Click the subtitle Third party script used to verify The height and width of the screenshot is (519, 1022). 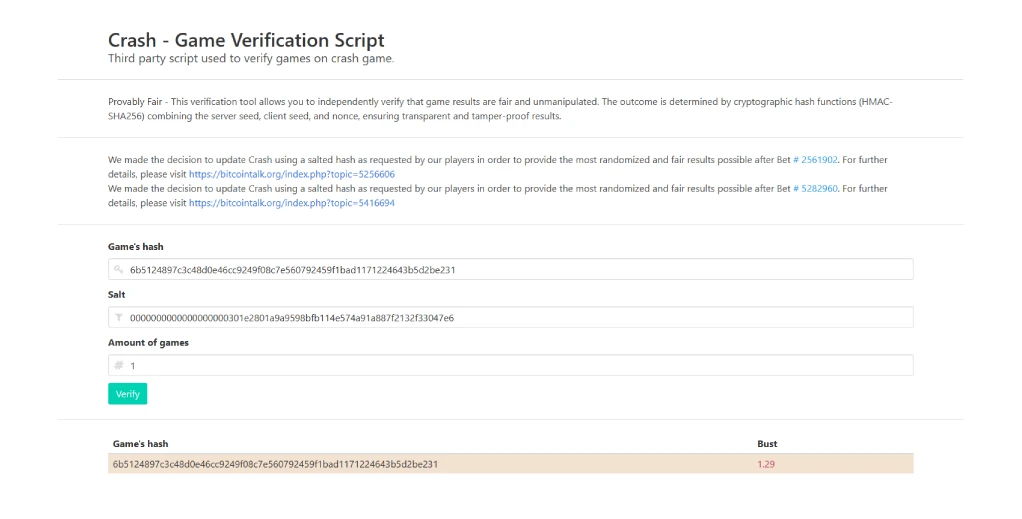251,59
